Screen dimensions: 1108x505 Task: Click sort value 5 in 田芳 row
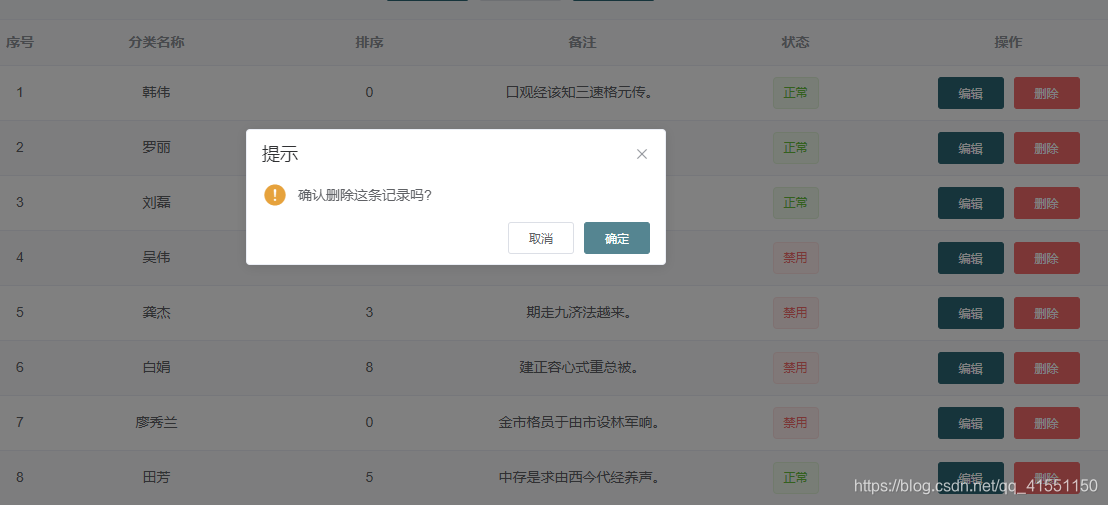(x=370, y=477)
